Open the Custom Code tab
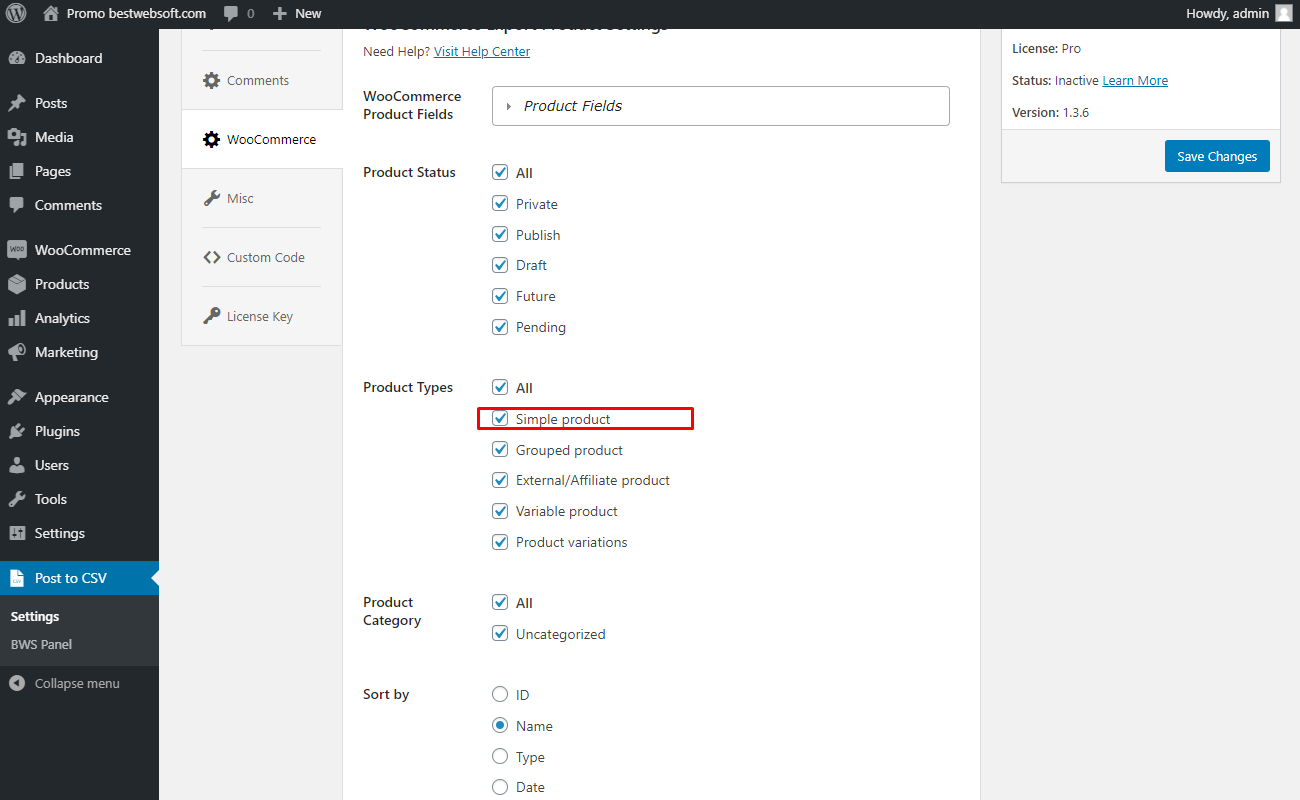Screen dimensions: 1300x800 click(x=262, y=258)
